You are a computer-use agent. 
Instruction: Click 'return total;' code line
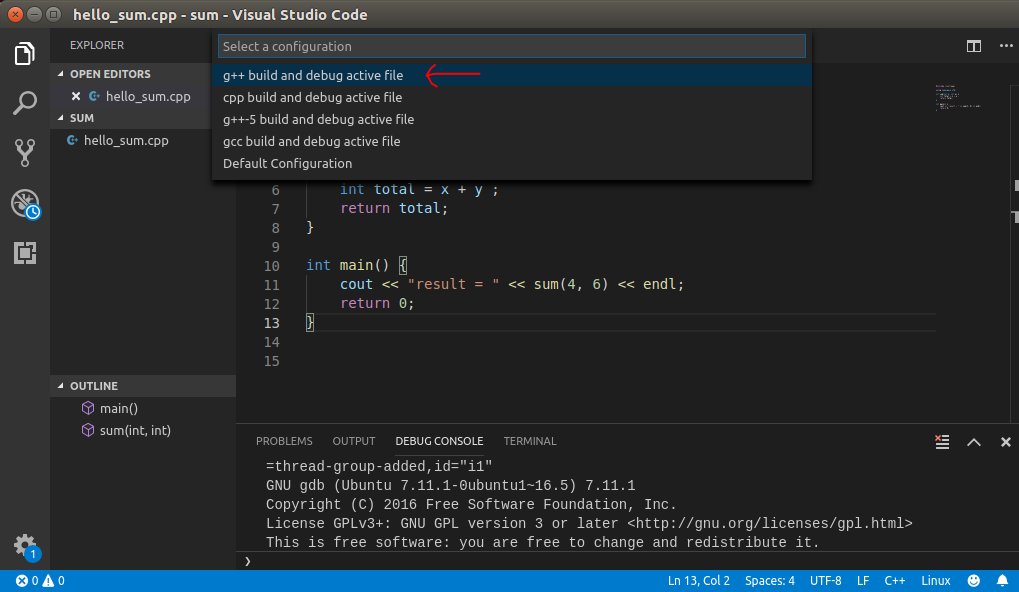point(394,209)
